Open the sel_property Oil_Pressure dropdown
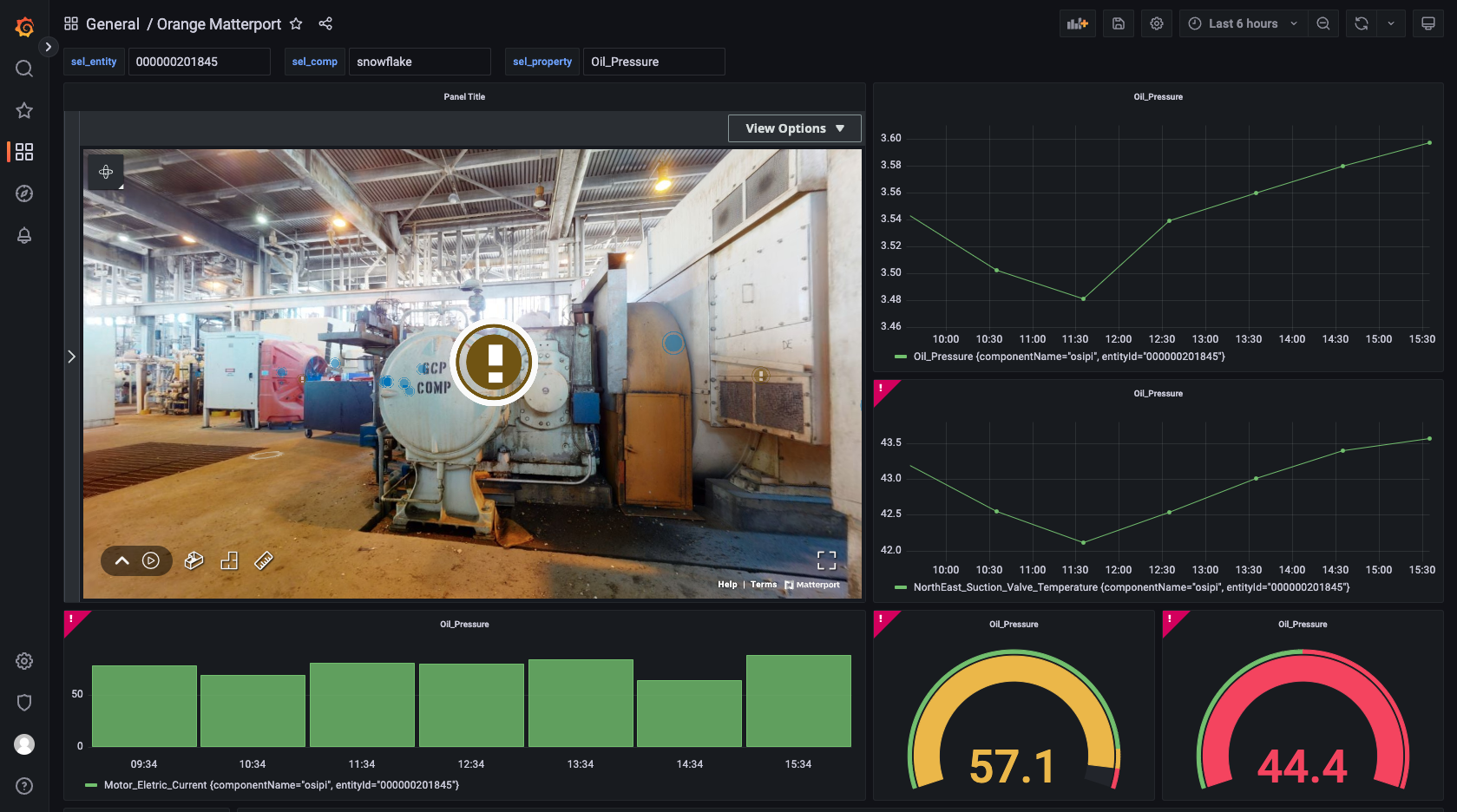Image resolution: width=1457 pixels, height=812 pixels. 654,62
